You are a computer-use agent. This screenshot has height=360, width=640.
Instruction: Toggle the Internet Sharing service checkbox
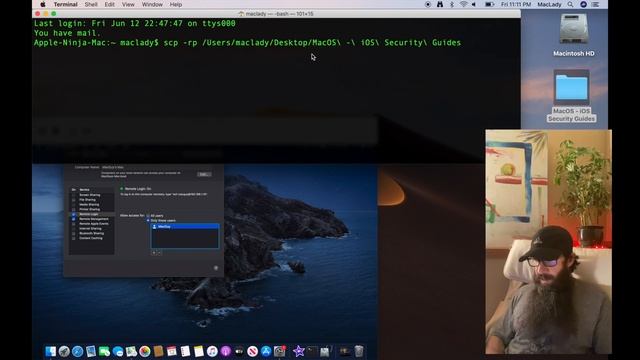click(73, 229)
